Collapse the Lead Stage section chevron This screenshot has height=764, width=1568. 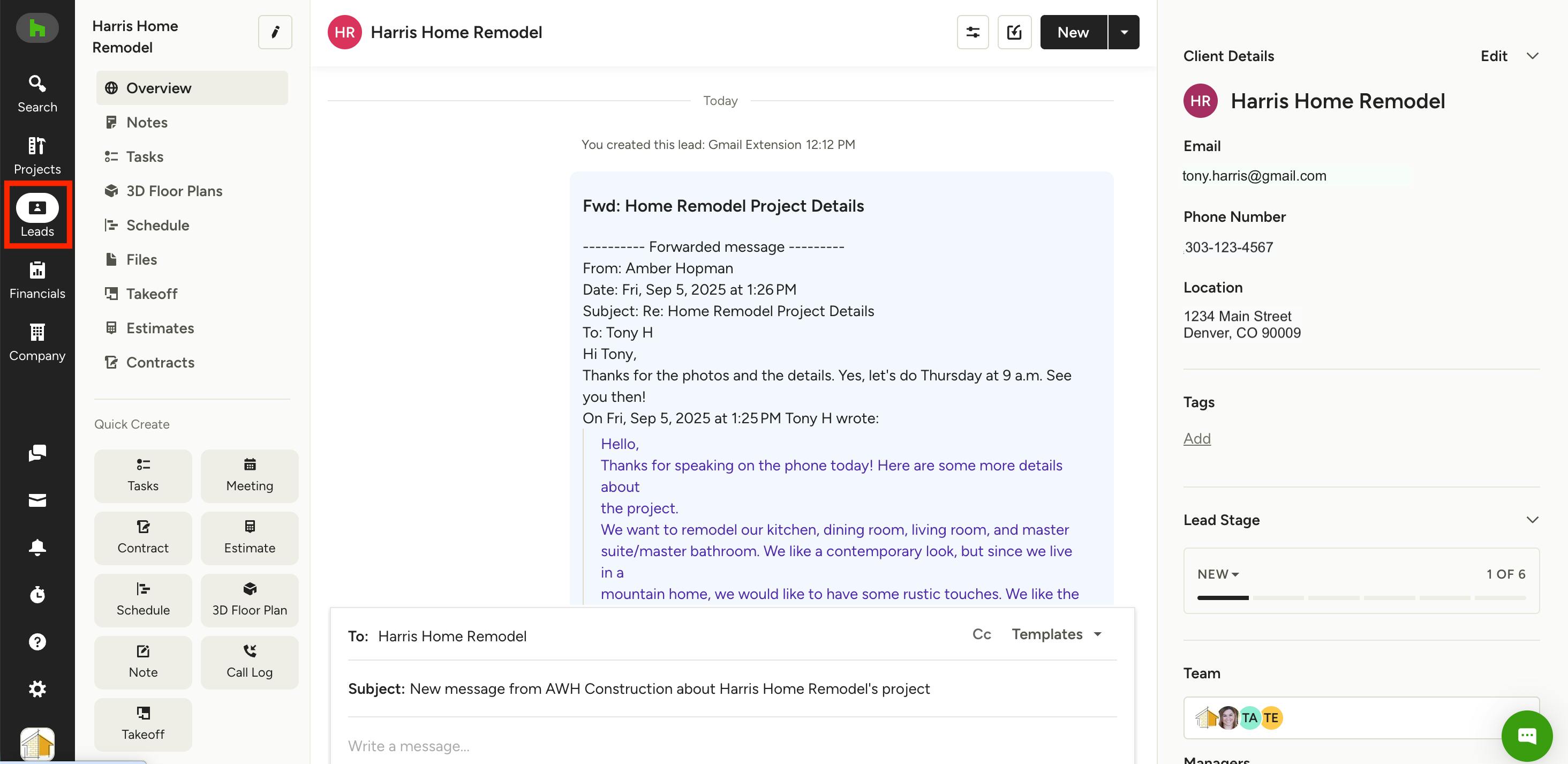(x=1532, y=520)
